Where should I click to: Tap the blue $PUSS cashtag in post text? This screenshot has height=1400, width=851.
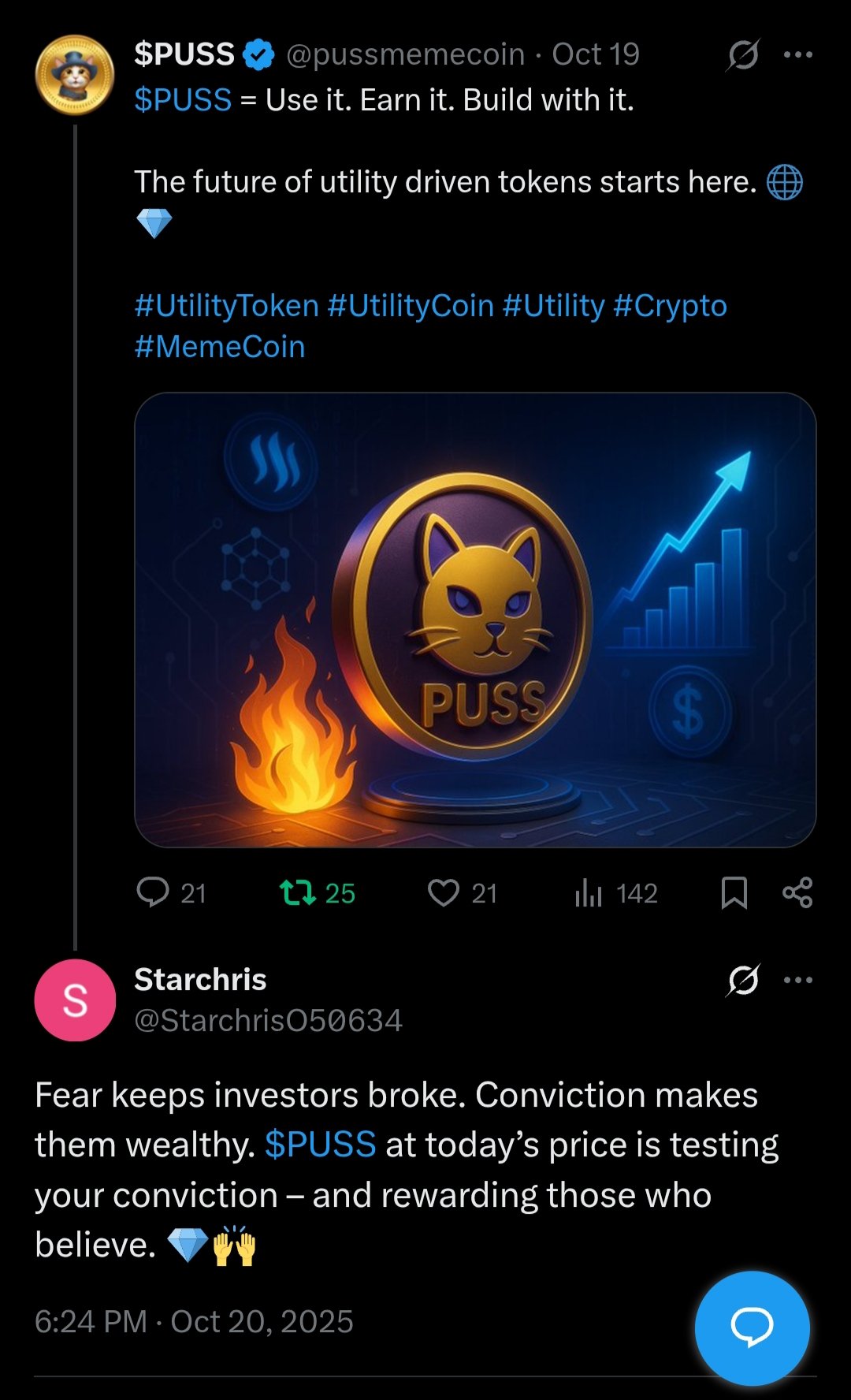pyautogui.click(x=183, y=100)
